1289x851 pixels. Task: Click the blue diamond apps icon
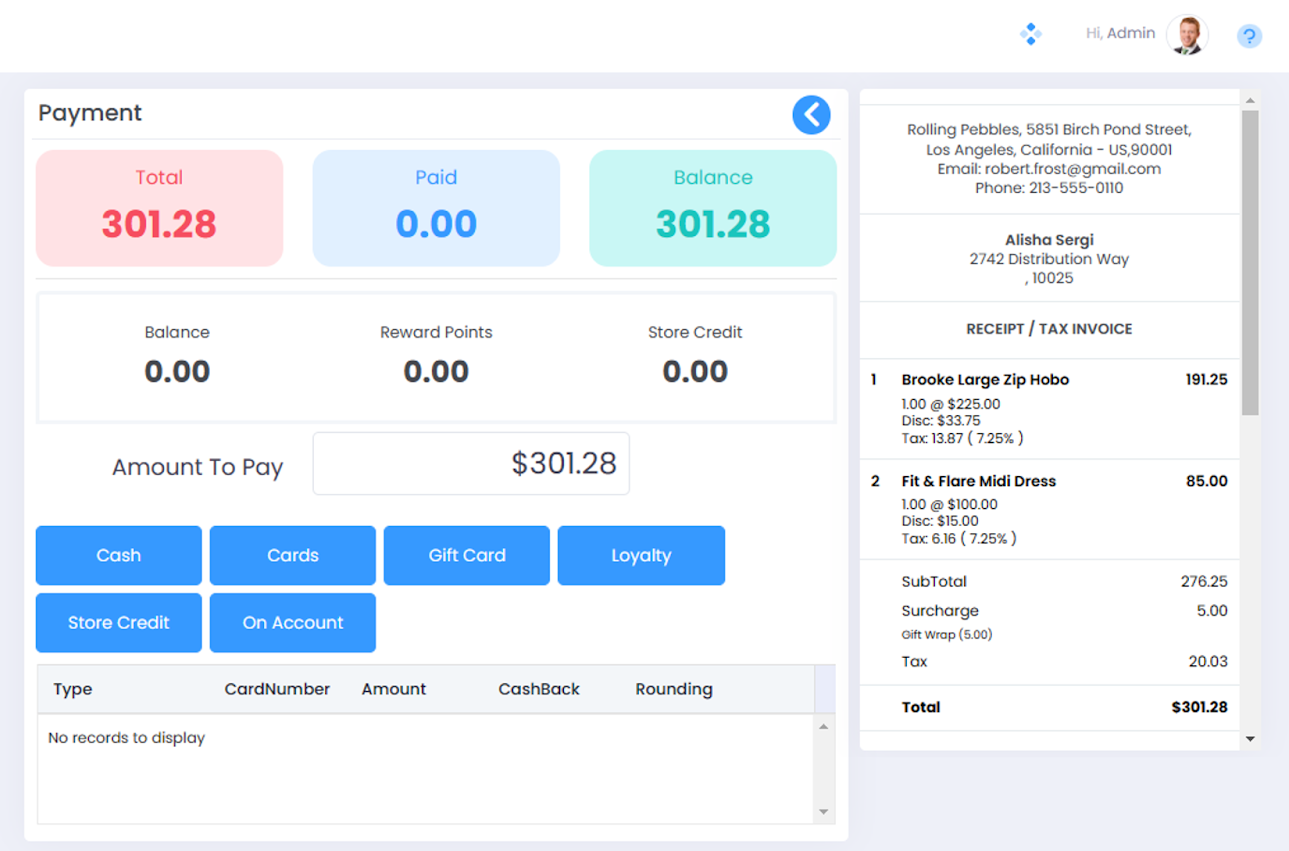(1030, 34)
